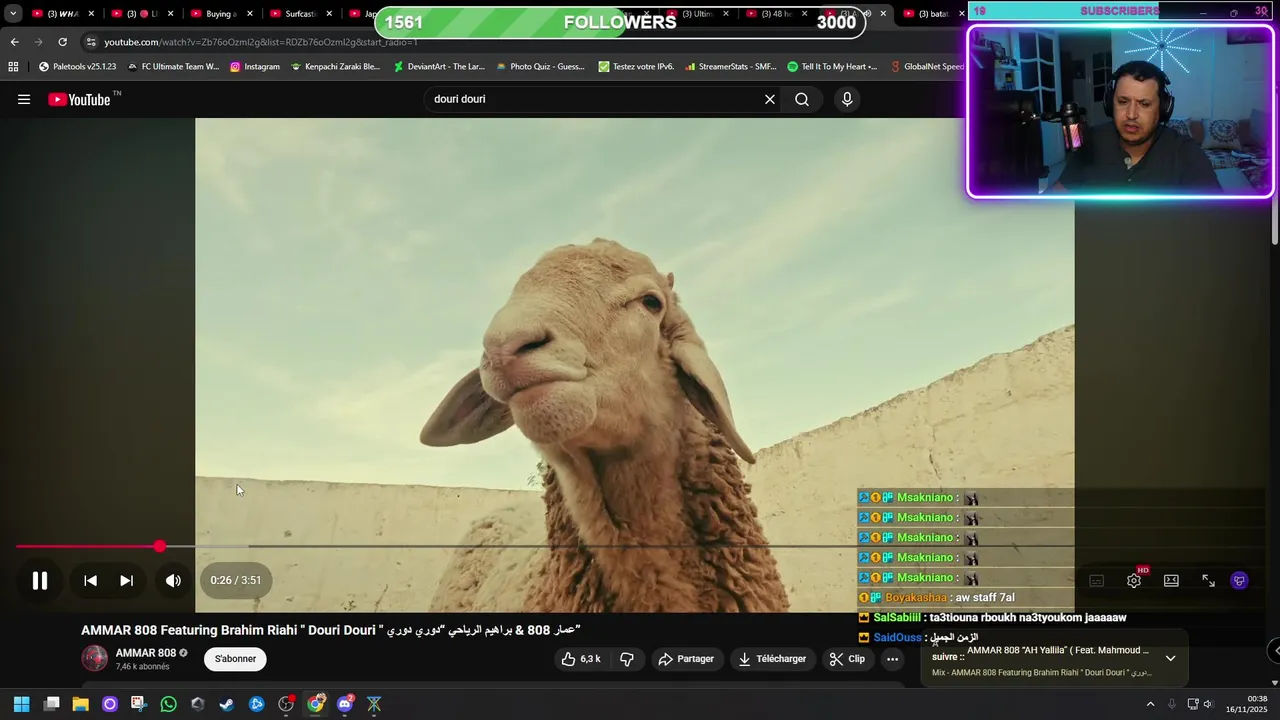Viewport: 1280px width, 720px height.
Task: Open the bookmarks apps grid icon
Action: [13, 67]
